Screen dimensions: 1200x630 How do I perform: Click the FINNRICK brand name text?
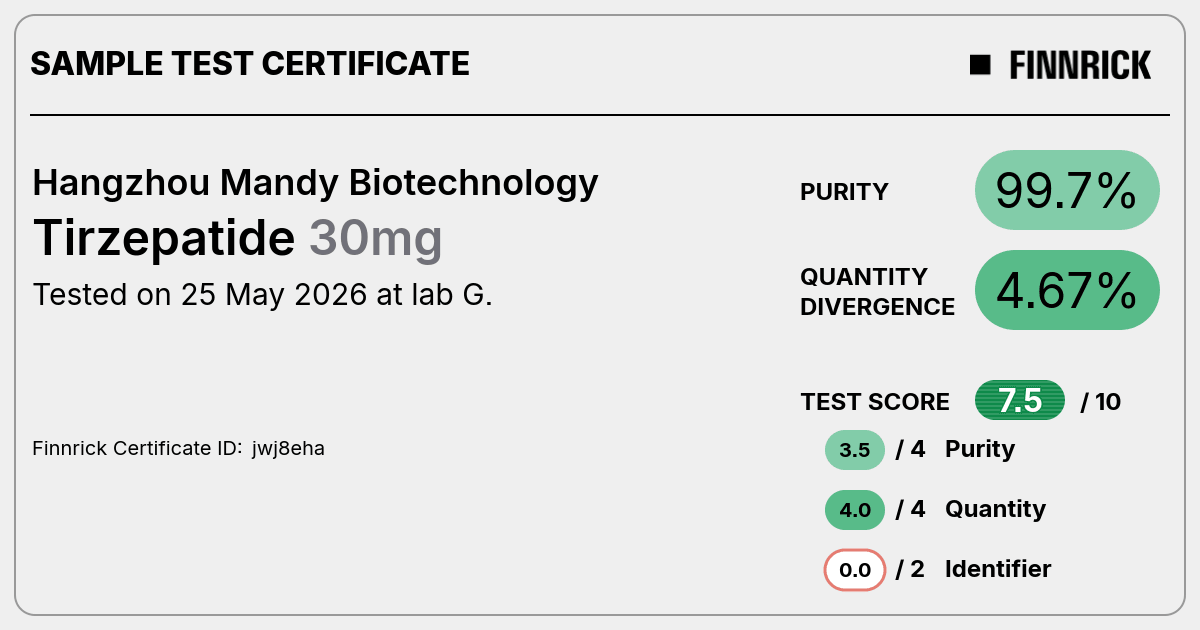pyautogui.click(x=1080, y=65)
